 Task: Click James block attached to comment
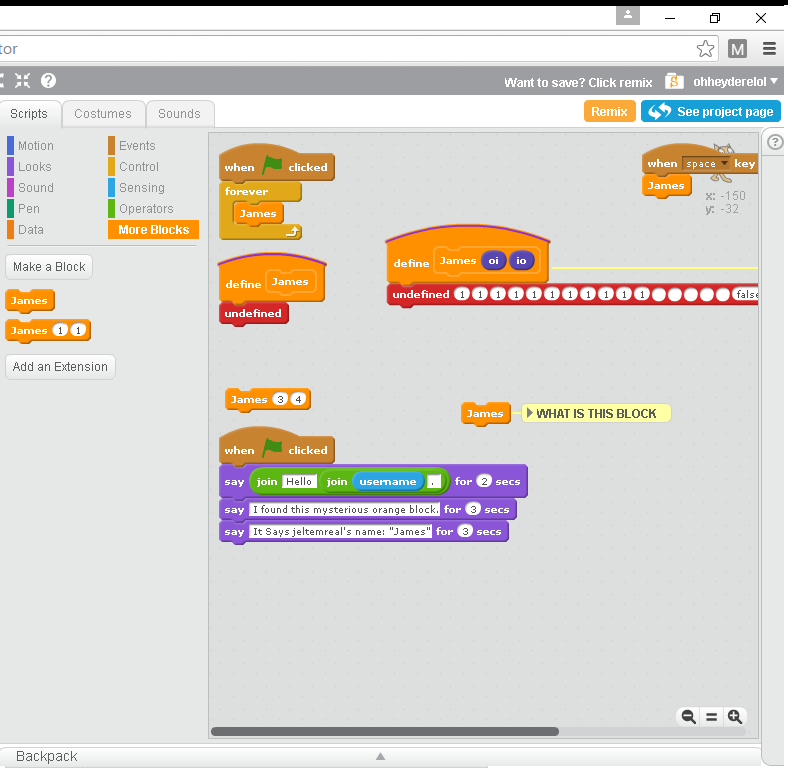(x=485, y=414)
